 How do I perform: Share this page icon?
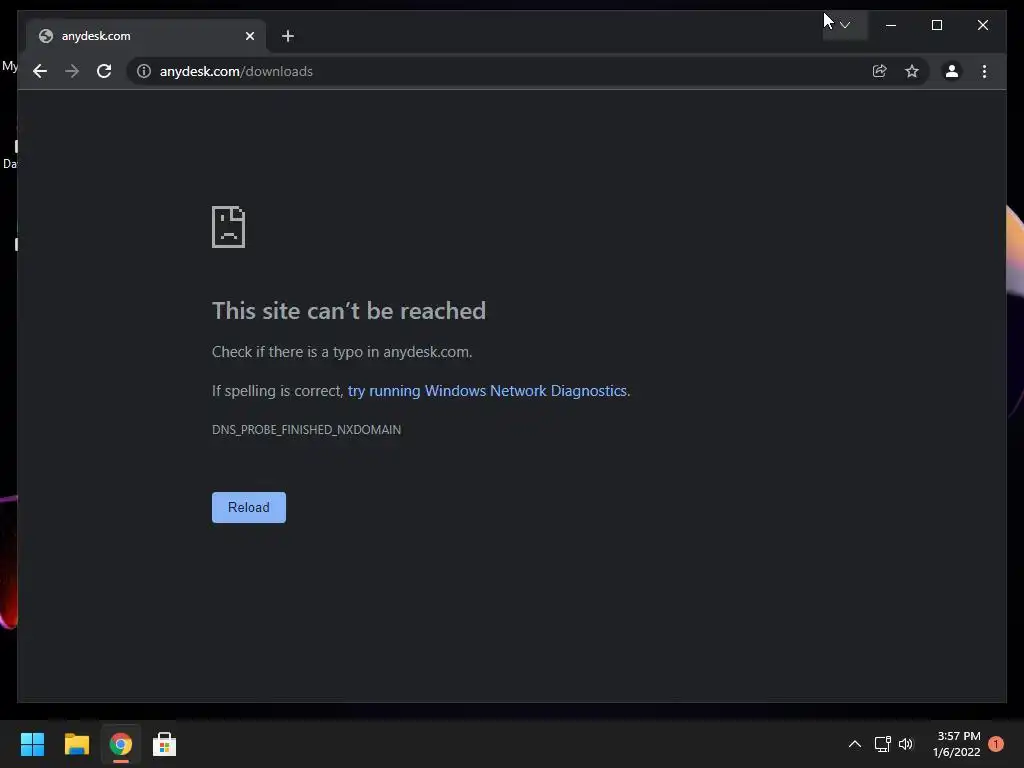[880, 71]
